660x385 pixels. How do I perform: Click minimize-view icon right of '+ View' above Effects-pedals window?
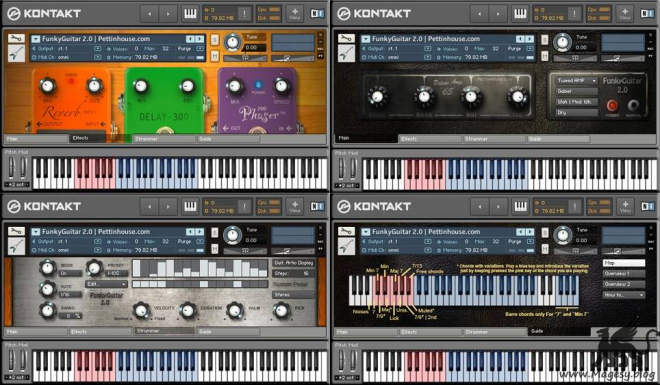pyautogui.click(x=317, y=14)
